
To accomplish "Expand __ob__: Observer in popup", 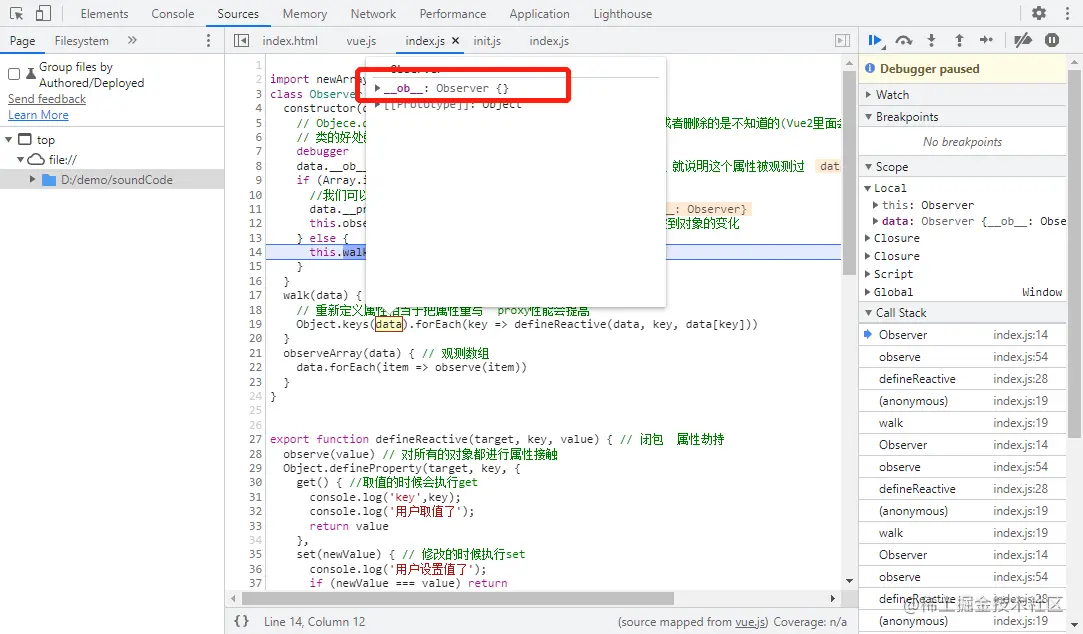I will pos(377,88).
